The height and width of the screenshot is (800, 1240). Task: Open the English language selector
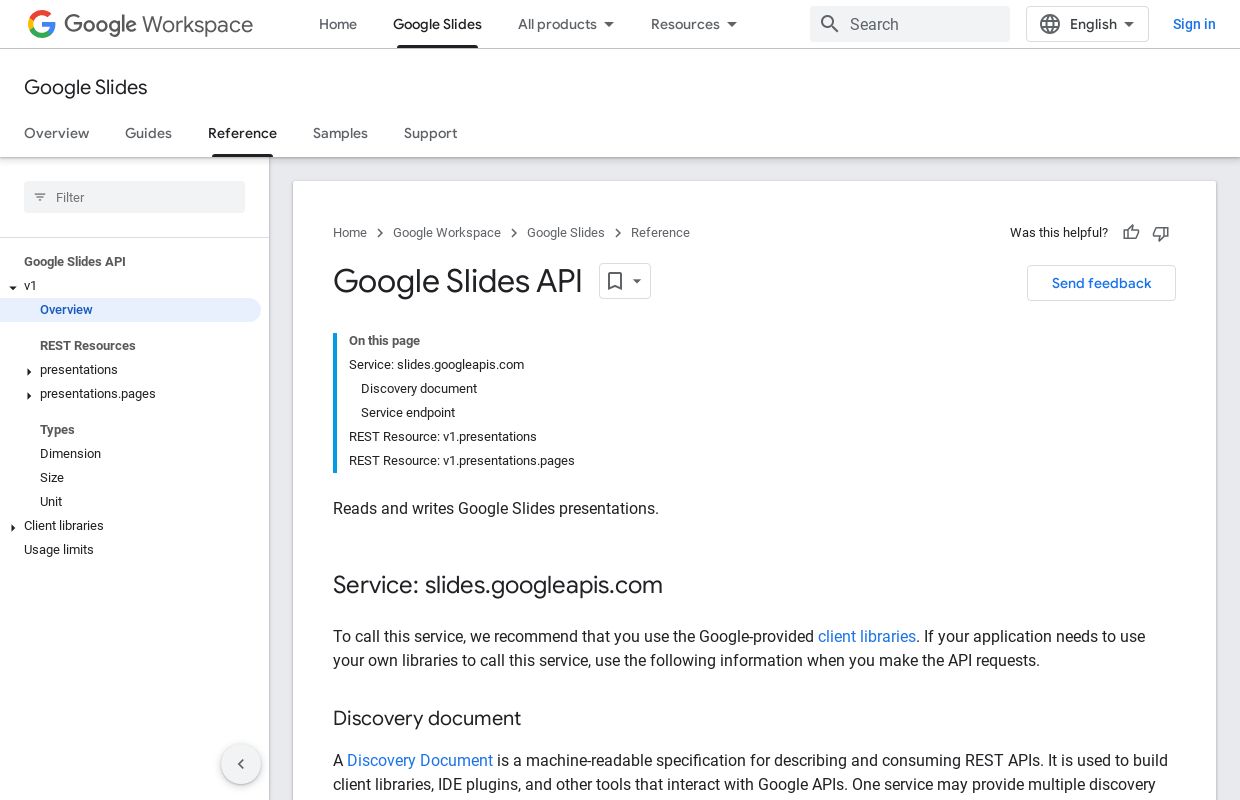click(1087, 24)
